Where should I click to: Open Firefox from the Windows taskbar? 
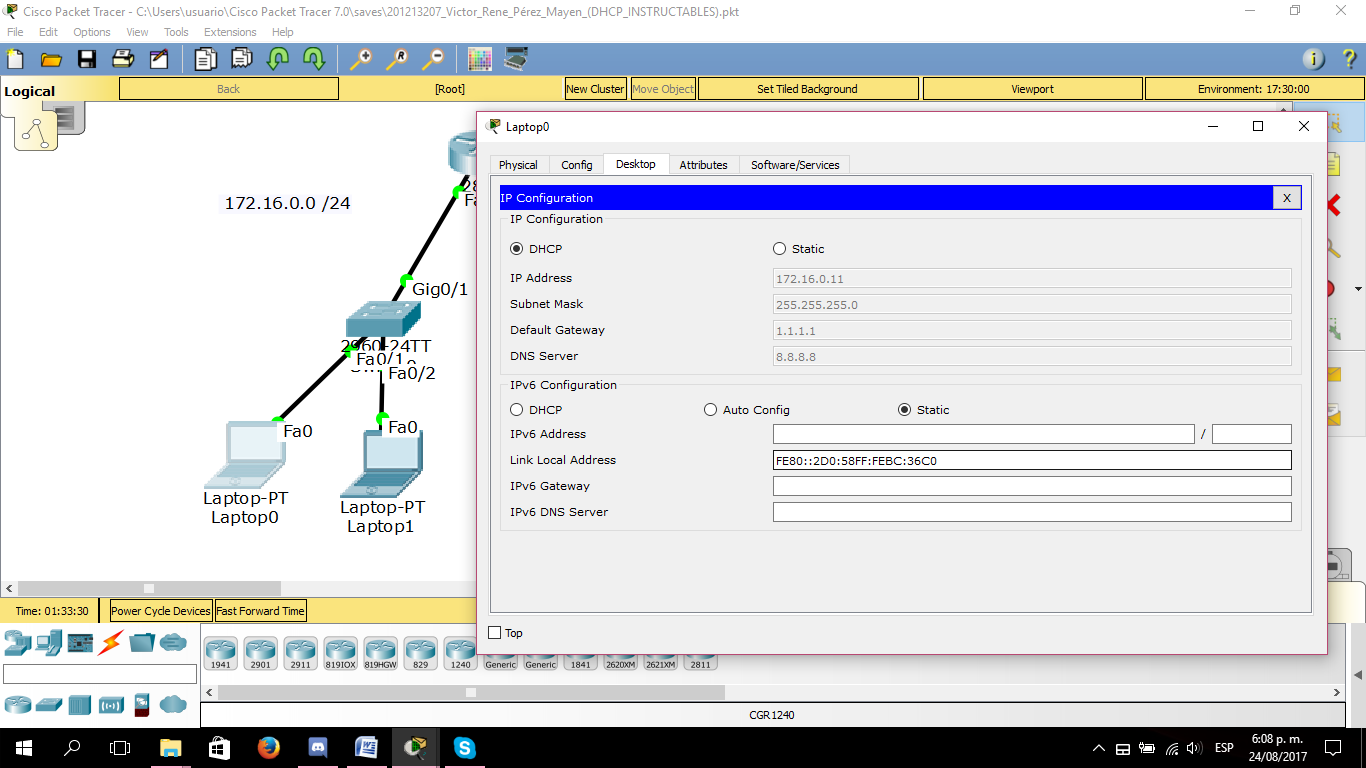[x=268, y=747]
